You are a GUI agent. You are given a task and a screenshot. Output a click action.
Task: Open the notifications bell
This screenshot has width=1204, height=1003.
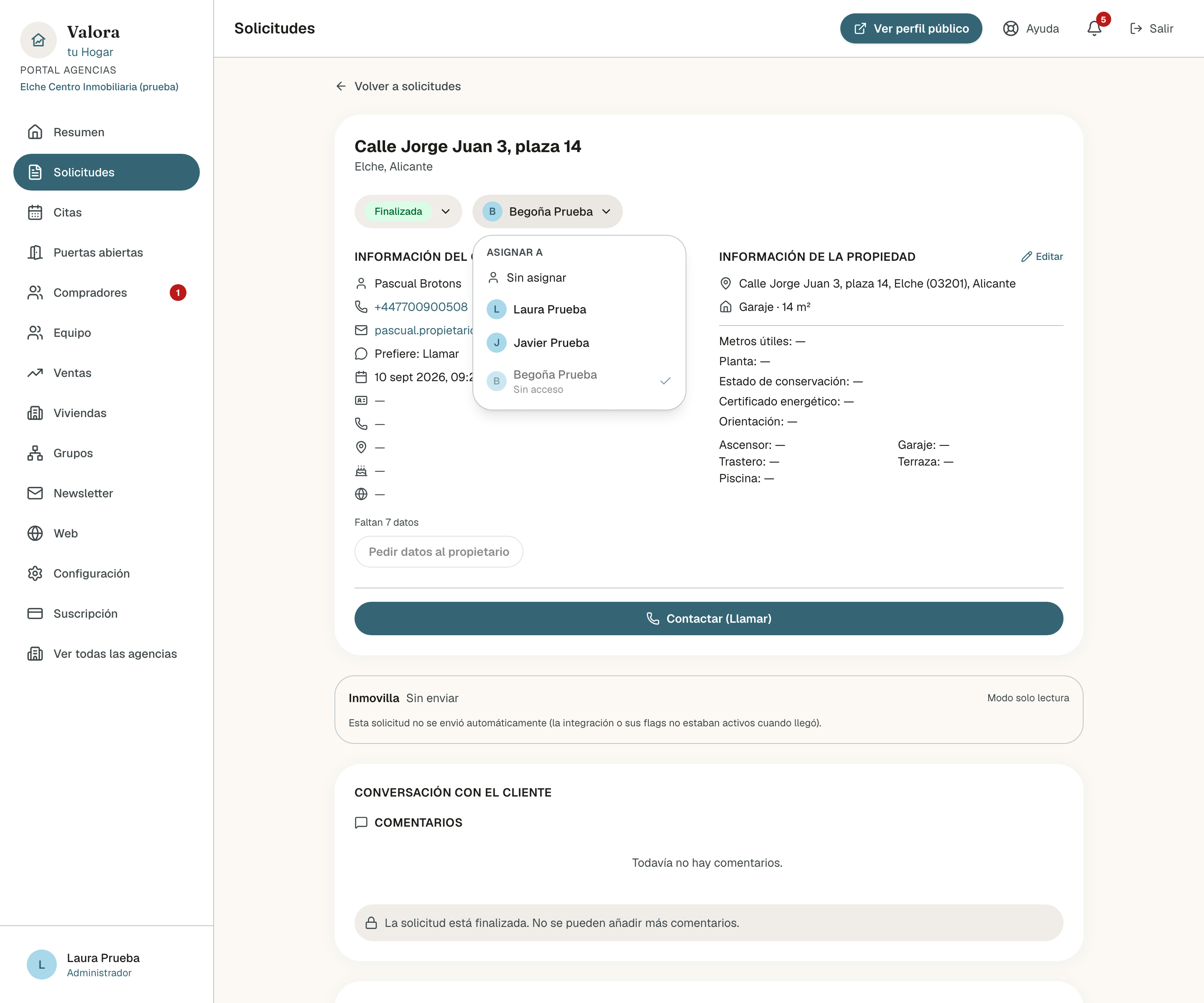click(1094, 29)
